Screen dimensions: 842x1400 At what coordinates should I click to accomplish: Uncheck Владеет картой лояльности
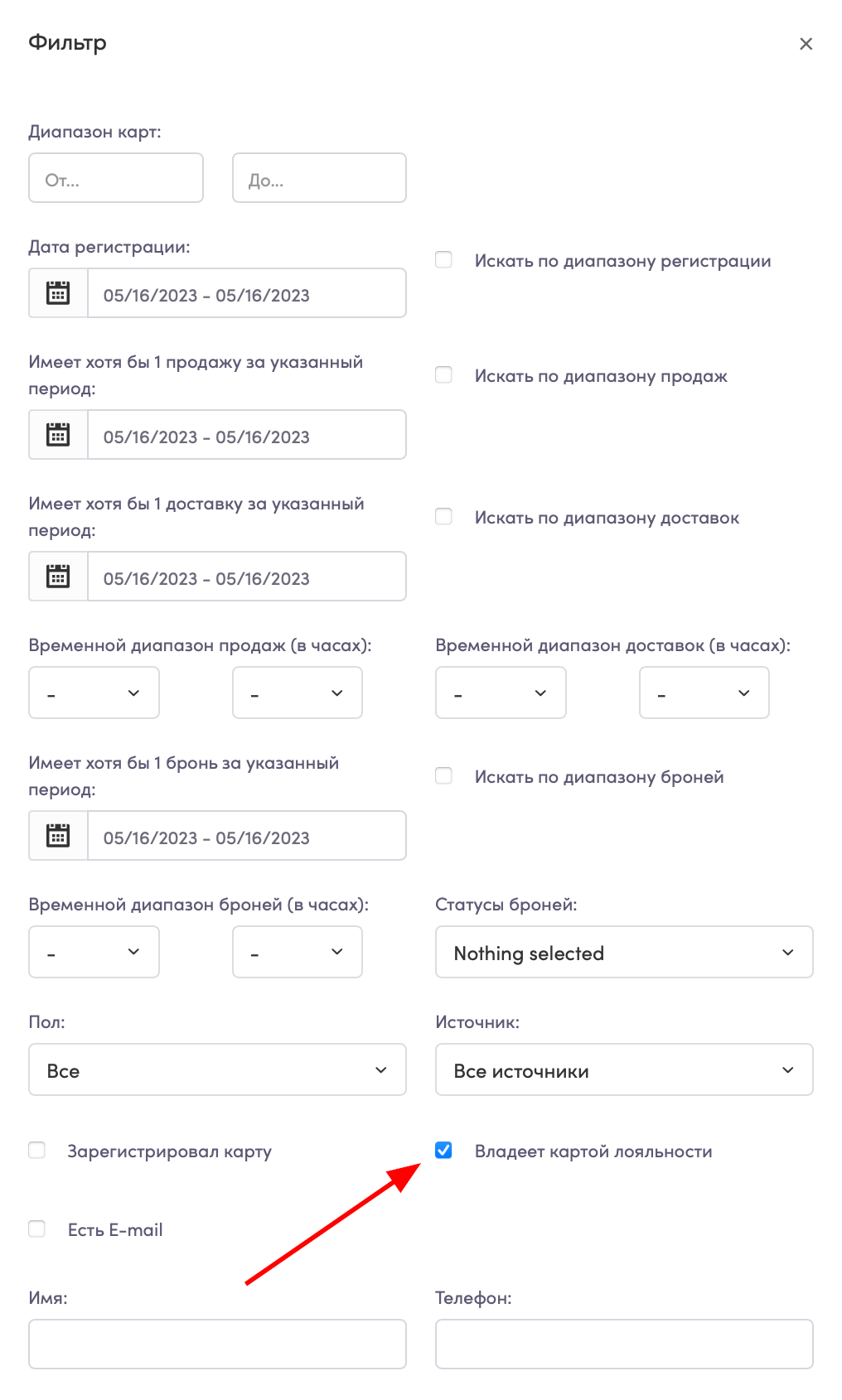[444, 1151]
